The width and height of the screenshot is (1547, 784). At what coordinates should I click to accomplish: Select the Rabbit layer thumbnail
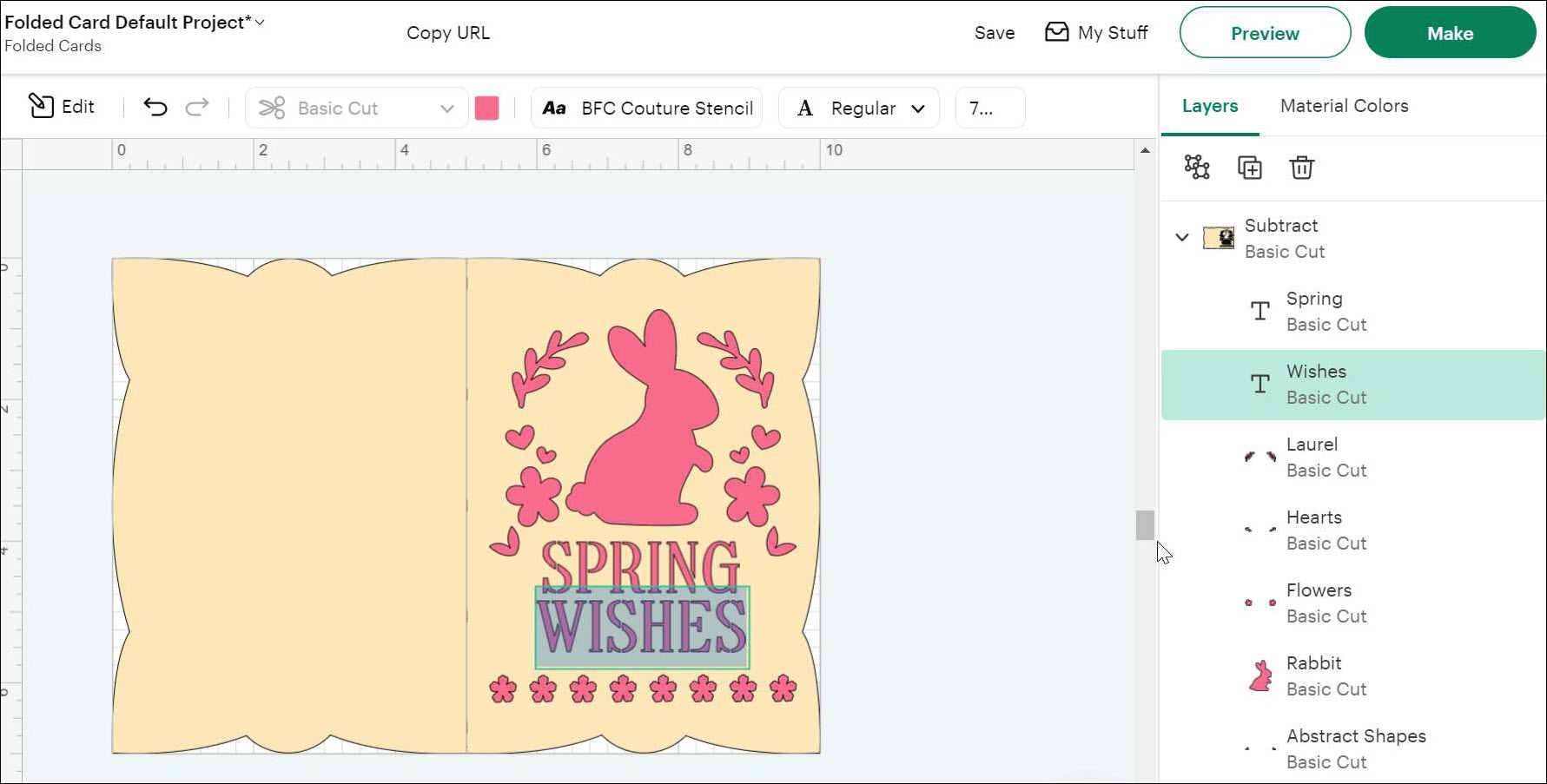tap(1259, 675)
